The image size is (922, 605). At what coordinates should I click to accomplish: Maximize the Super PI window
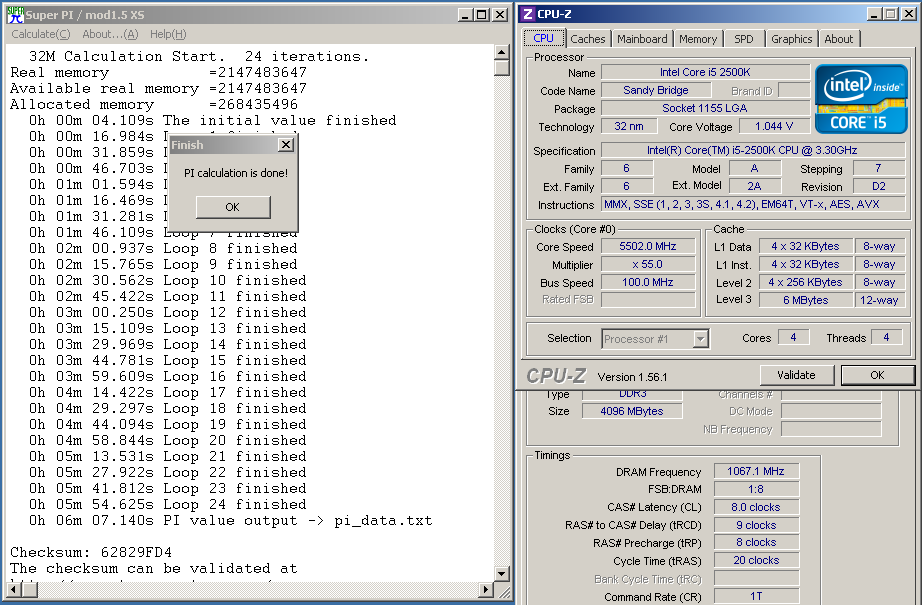pyautogui.click(x=482, y=15)
